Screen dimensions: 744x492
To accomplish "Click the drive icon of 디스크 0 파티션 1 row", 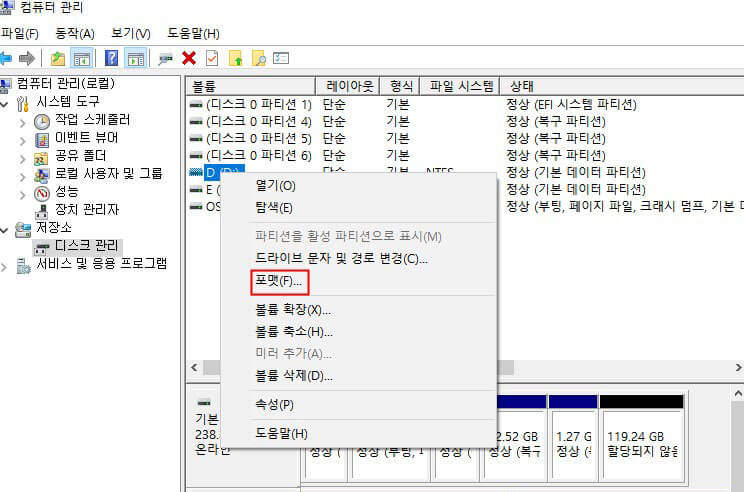I will pos(196,104).
